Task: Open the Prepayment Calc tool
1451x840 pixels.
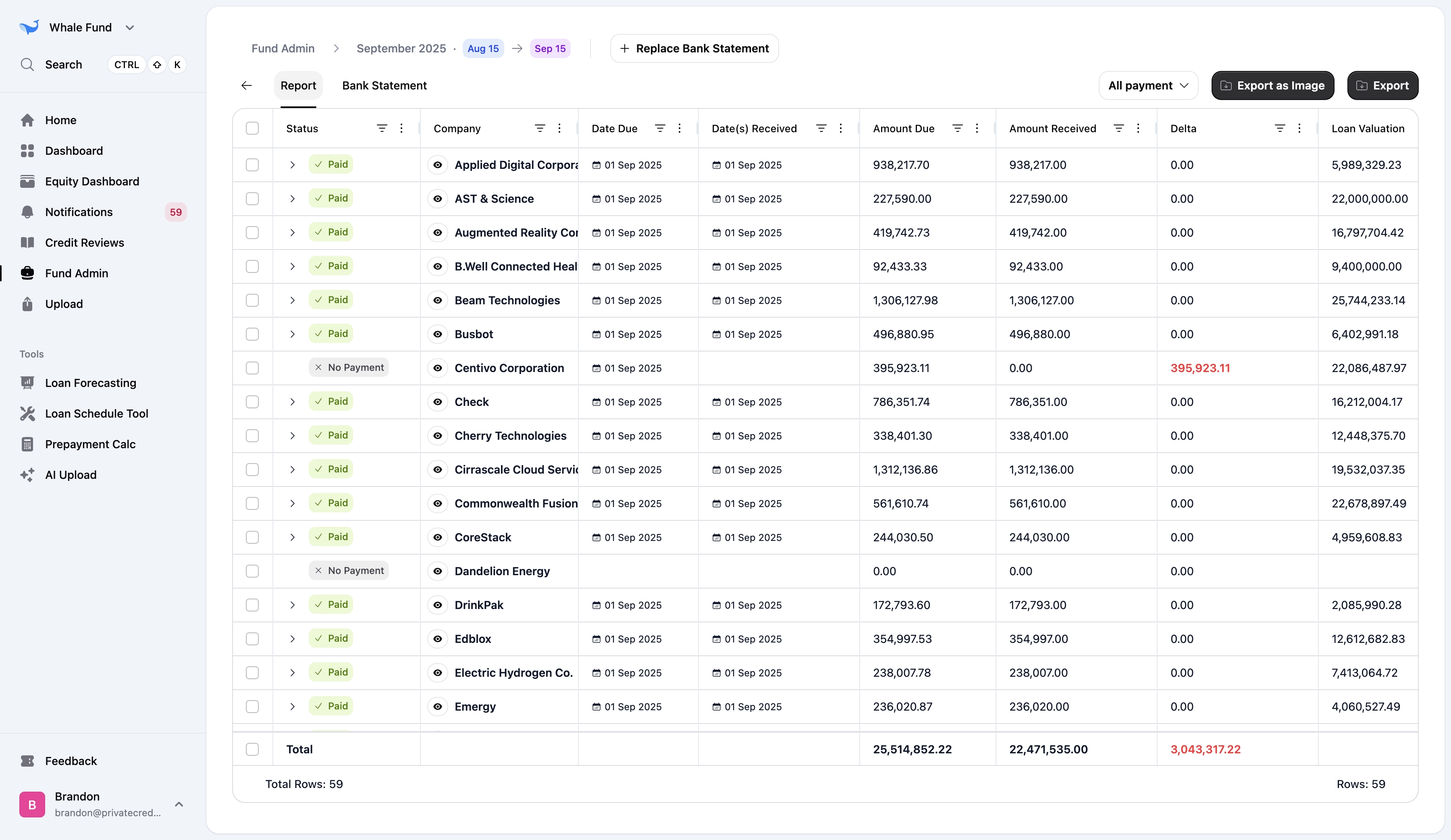Action: click(x=90, y=444)
